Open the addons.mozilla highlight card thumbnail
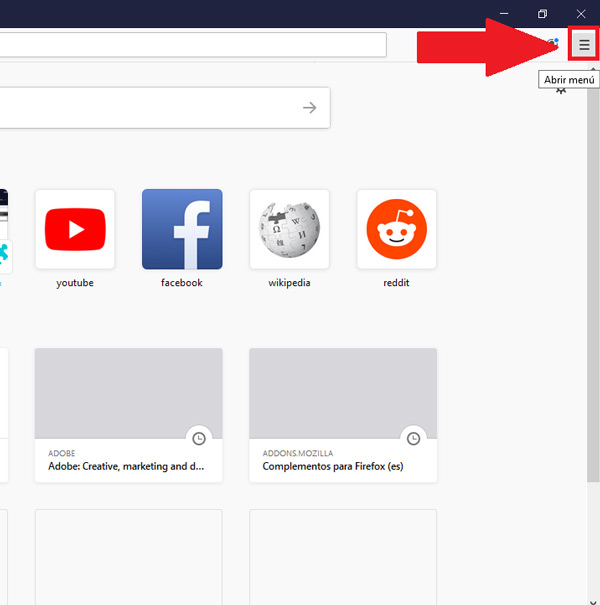This screenshot has width=600, height=605. coord(343,393)
